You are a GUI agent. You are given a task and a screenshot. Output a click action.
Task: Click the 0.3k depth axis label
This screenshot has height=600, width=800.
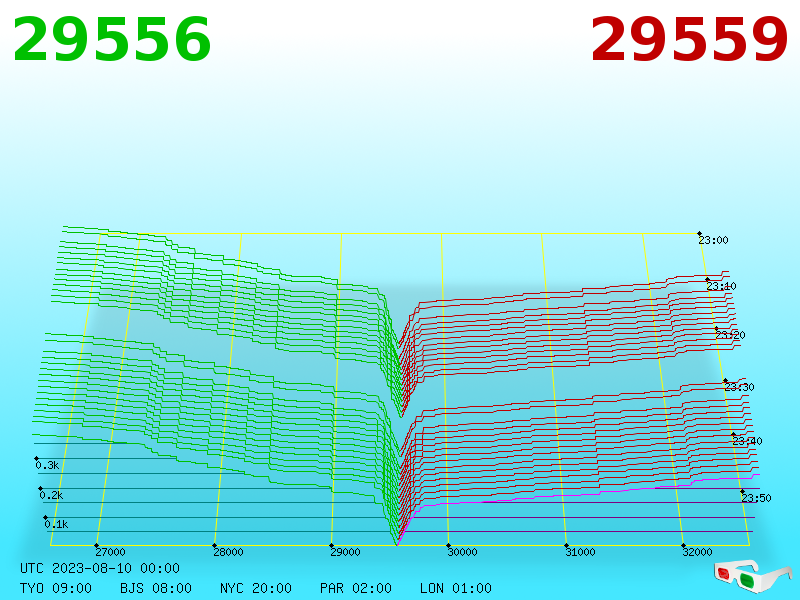click(x=47, y=465)
